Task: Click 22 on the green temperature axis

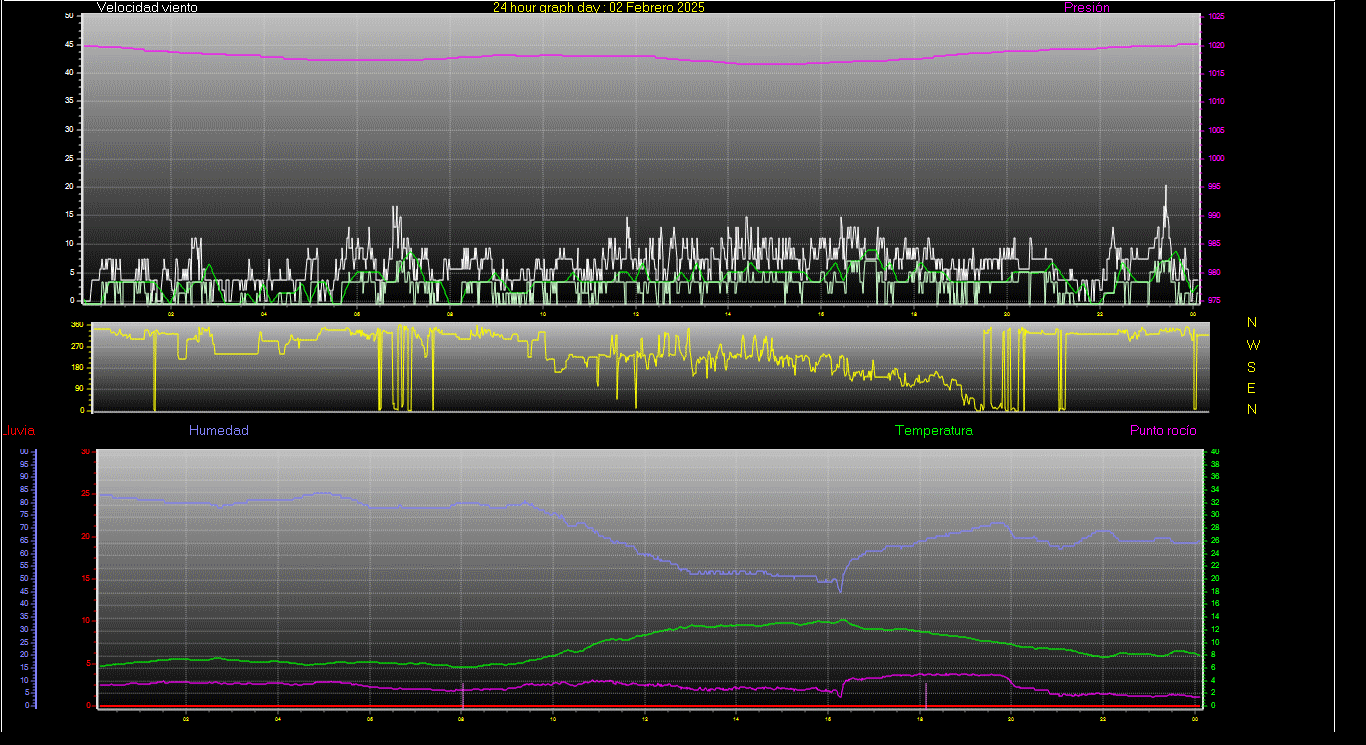Action: pyautogui.click(x=1215, y=565)
